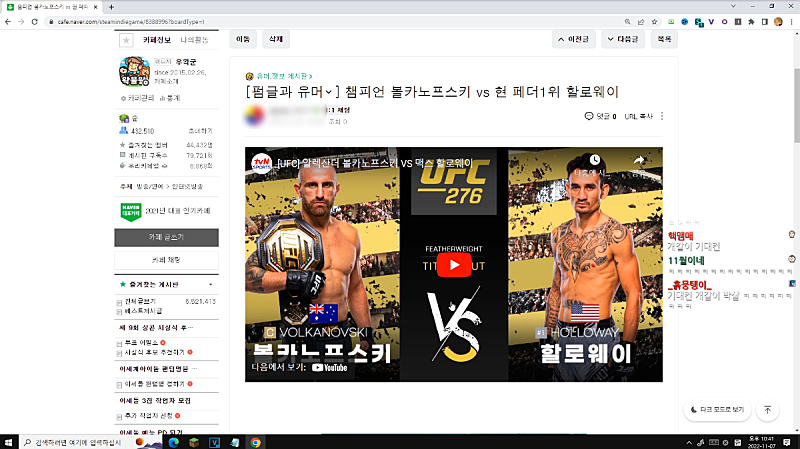
Task: Open the Extensions puzzle piece menu
Action: pos(751,22)
